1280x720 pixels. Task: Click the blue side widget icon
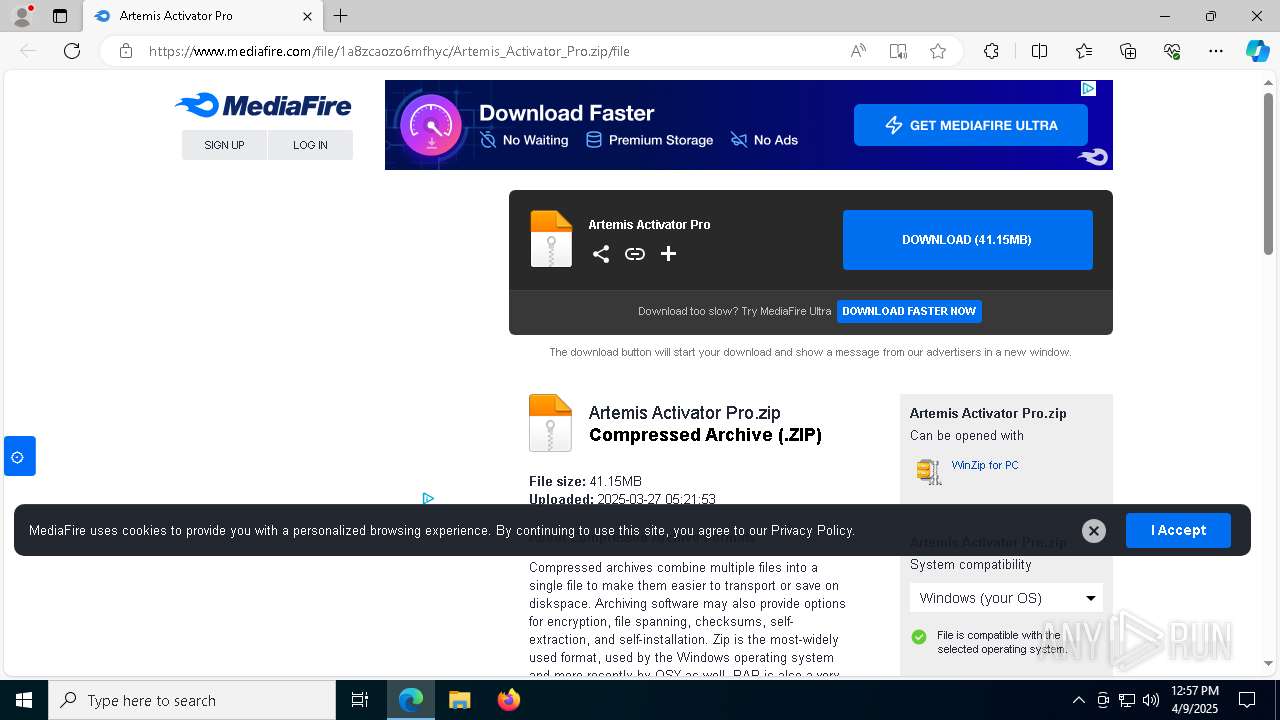19,457
